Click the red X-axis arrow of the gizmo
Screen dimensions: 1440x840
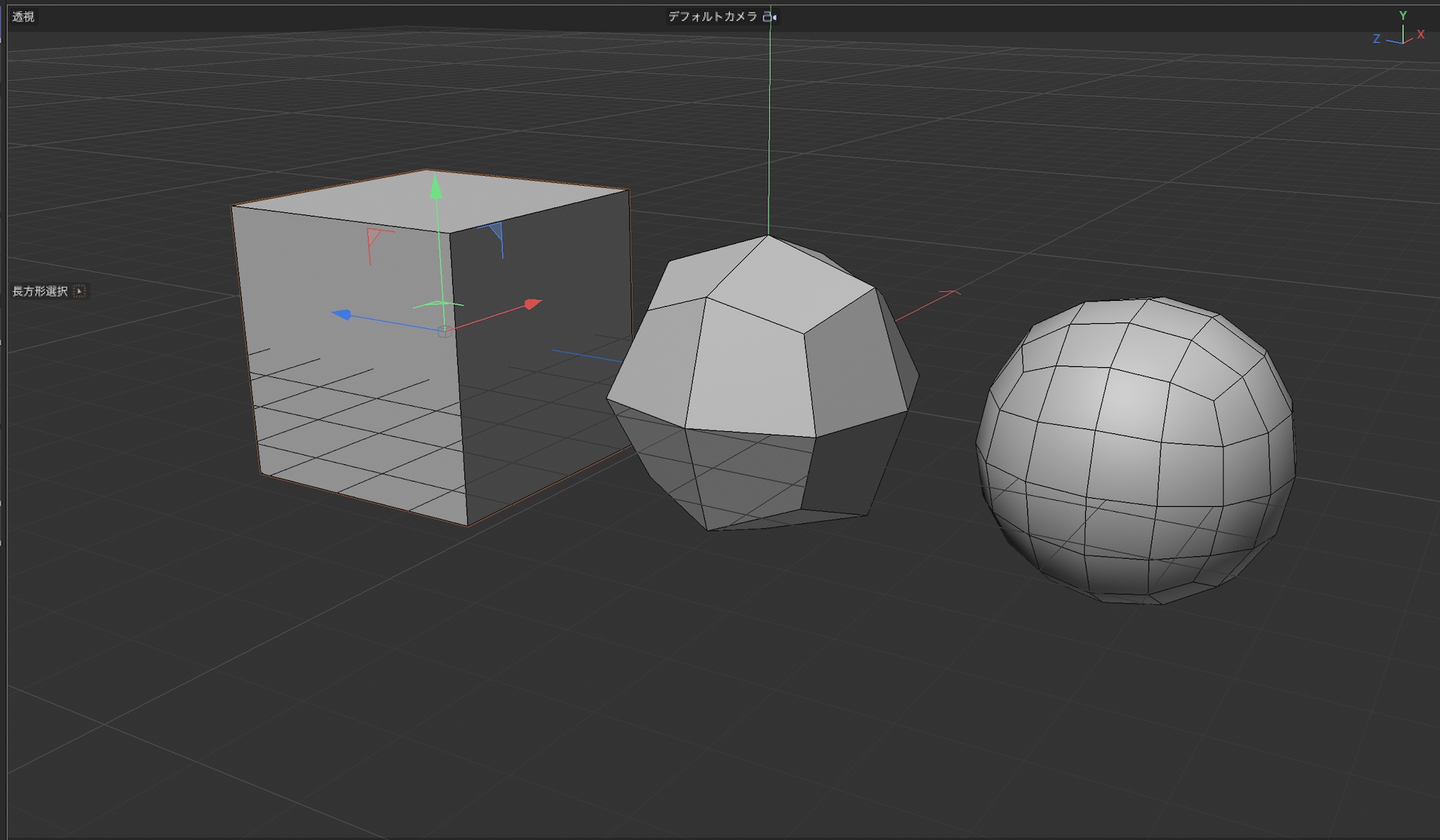(533, 304)
